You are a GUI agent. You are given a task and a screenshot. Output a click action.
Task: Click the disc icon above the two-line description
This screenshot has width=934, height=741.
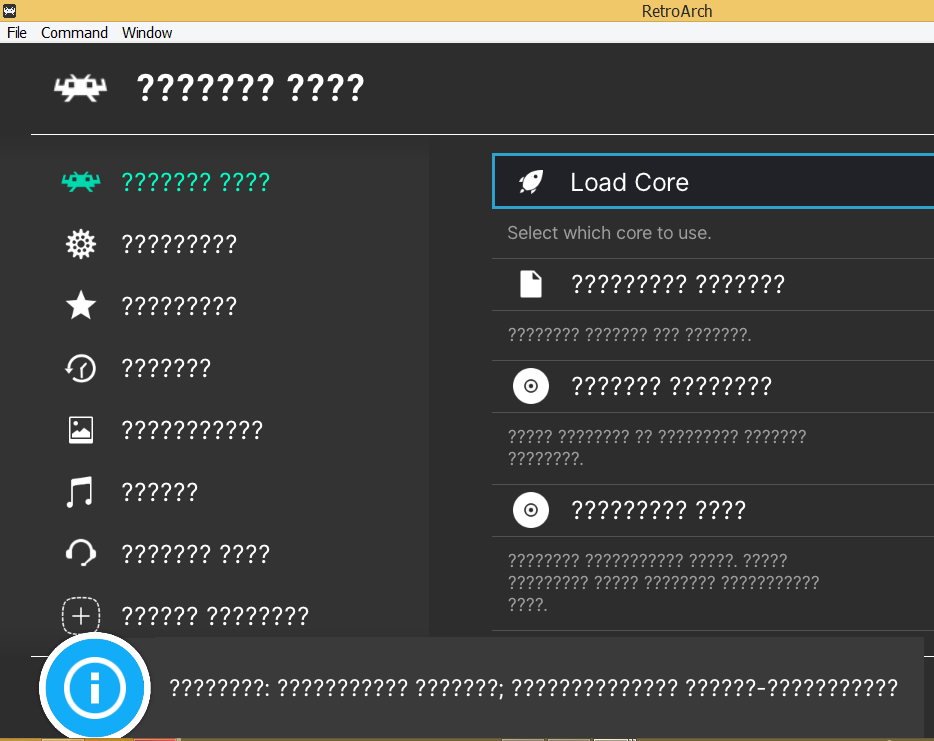click(531, 386)
